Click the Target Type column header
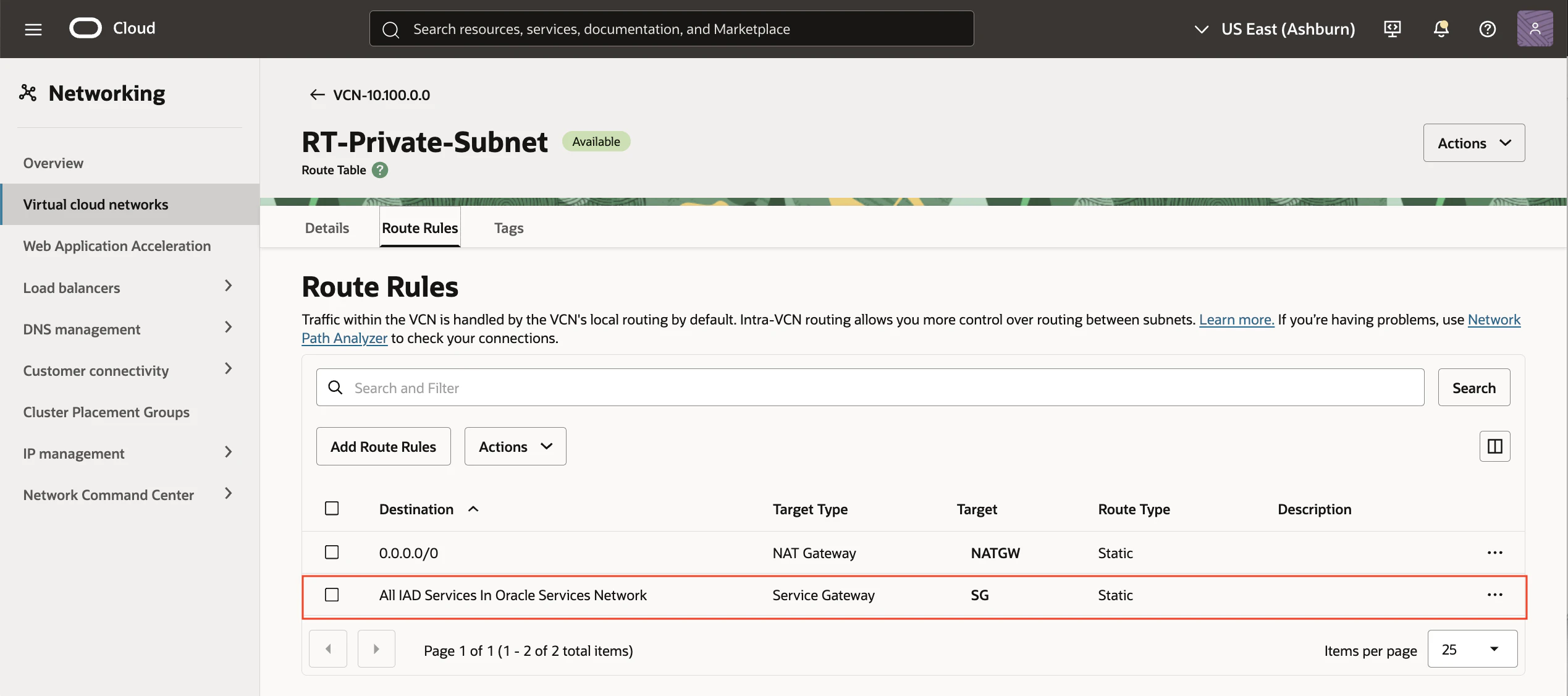 [810, 509]
